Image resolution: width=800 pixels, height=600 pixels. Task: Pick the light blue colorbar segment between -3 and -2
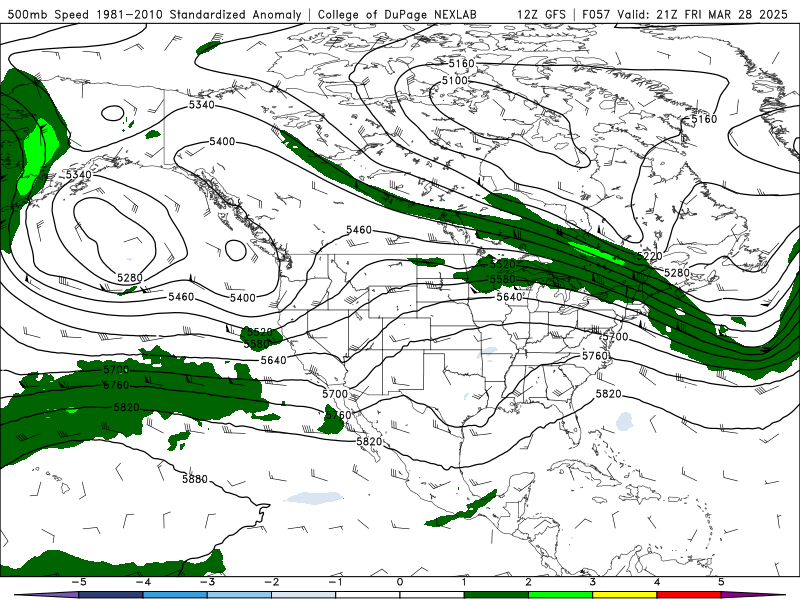coord(239,595)
